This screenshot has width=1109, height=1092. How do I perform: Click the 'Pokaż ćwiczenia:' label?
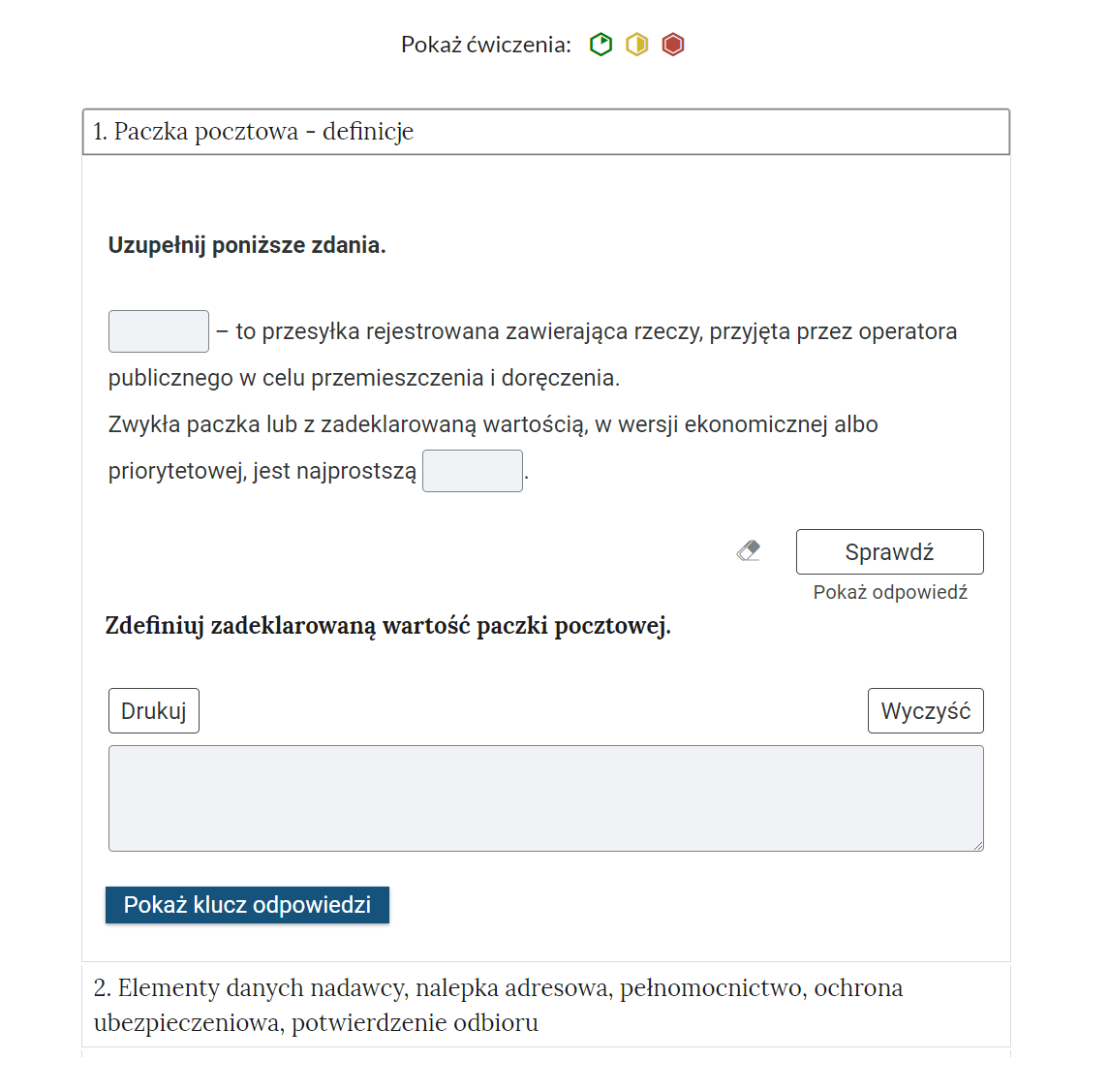pyautogui.click(x=486, y=45)
